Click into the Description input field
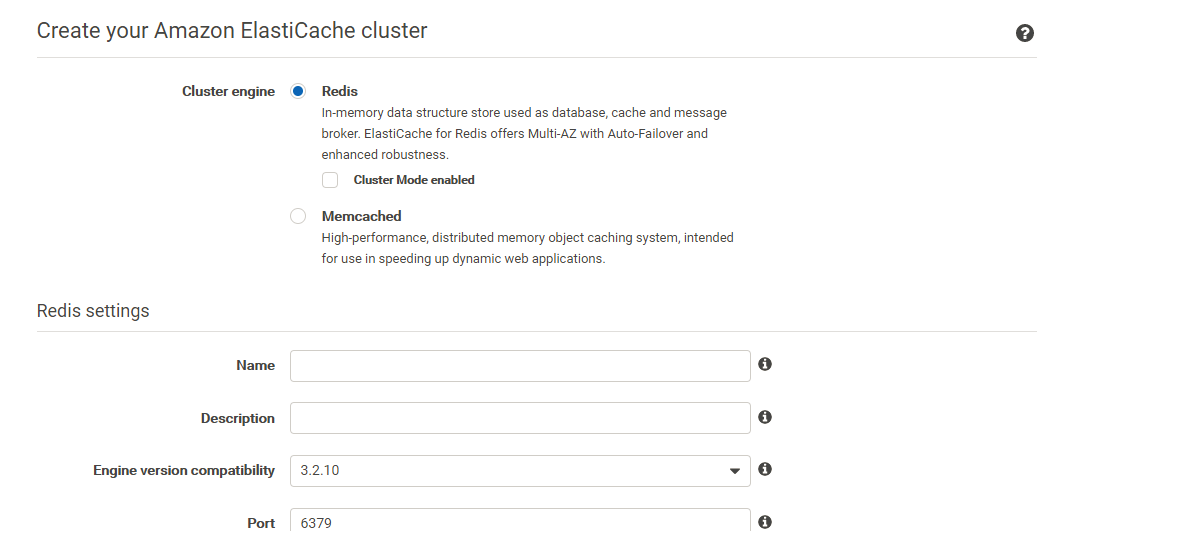 (520, 418)
